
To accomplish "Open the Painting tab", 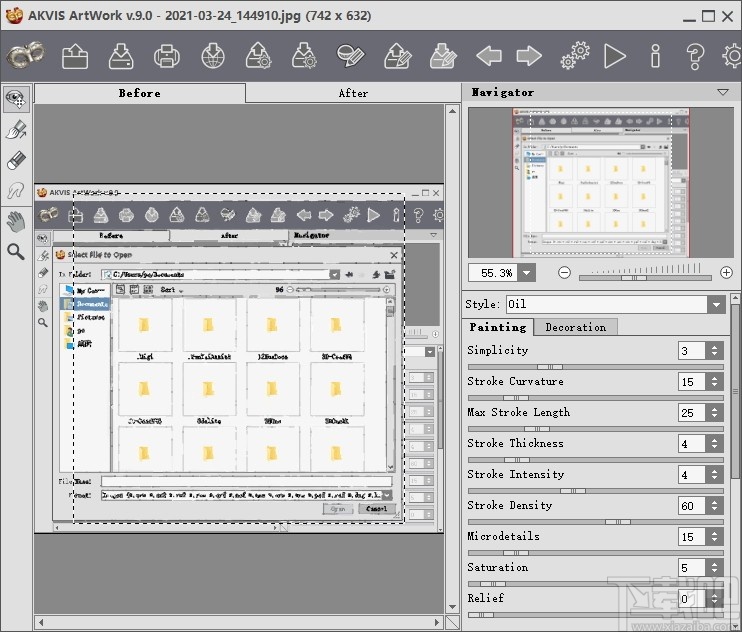I will click(x=498, y=327).
